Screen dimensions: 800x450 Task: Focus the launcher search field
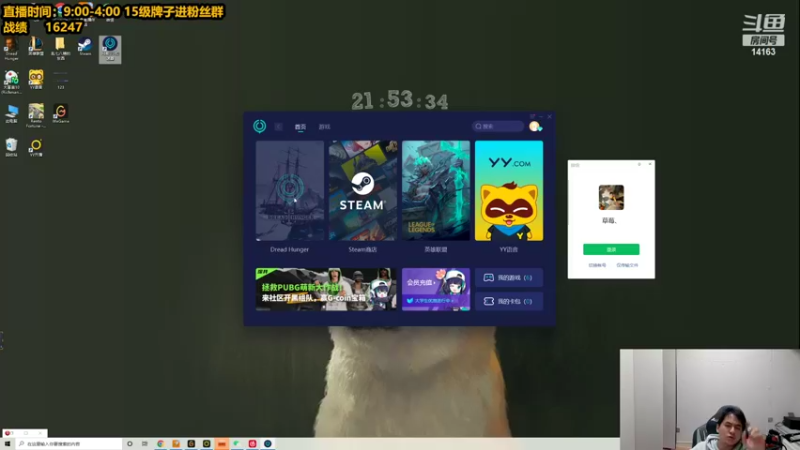tap(498, 126)
